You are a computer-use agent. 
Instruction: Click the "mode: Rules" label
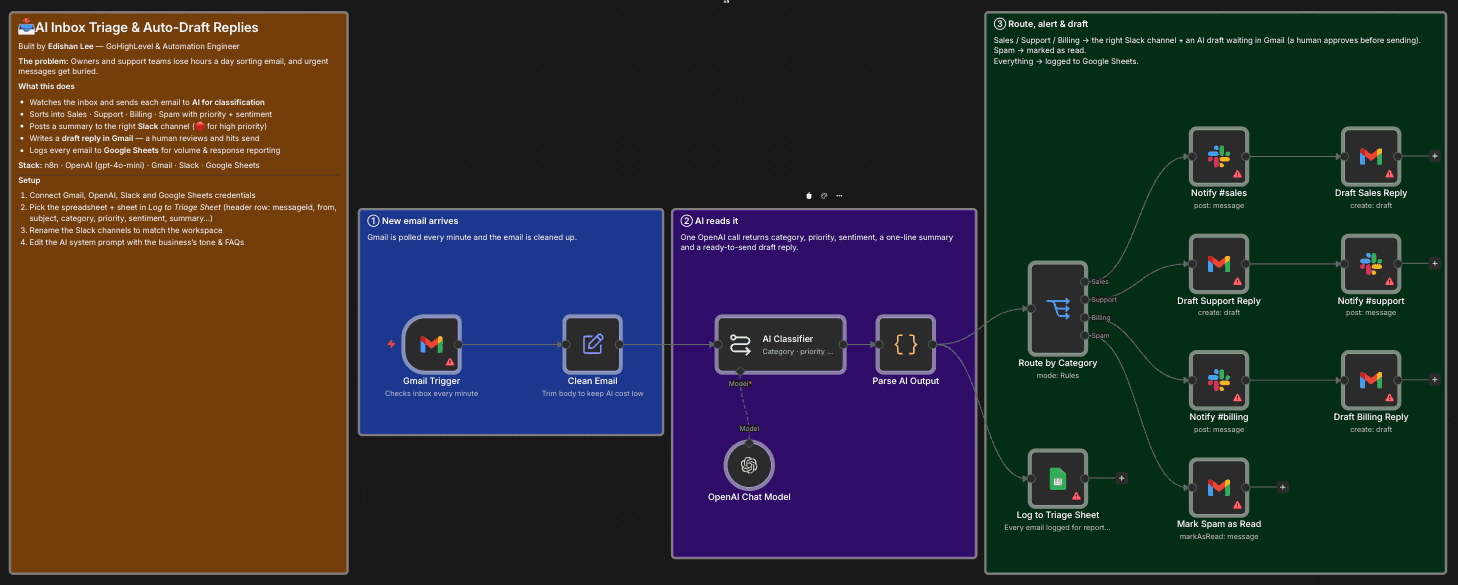point(1057,375)
